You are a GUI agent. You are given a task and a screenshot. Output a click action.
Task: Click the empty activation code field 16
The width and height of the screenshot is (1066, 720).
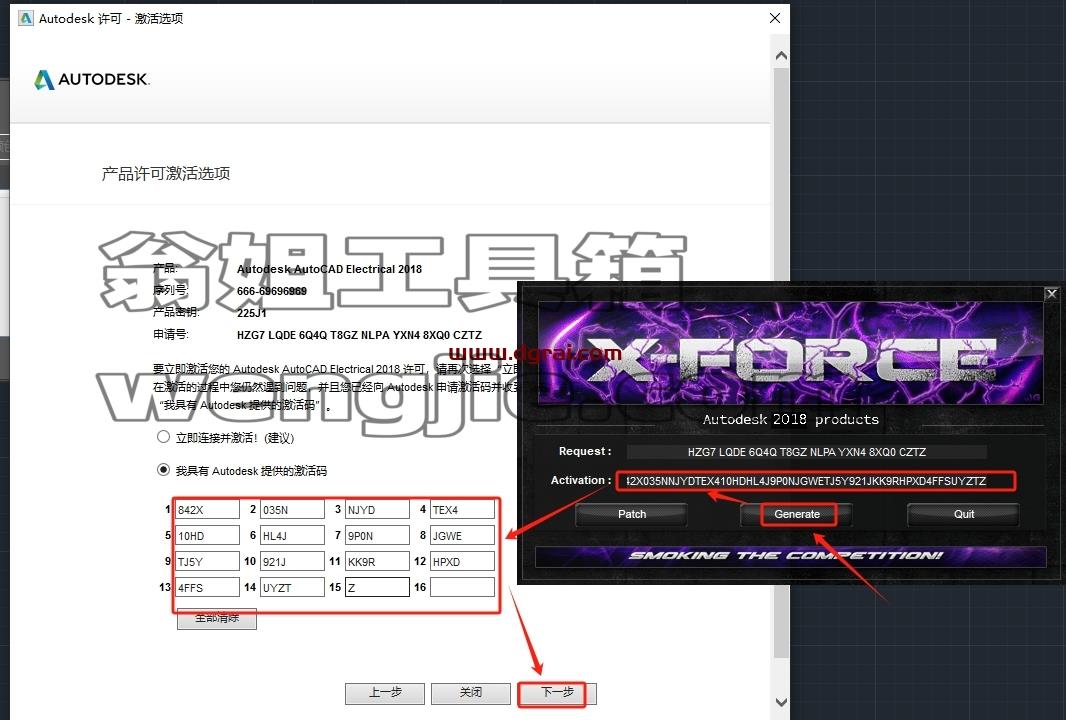462,587
